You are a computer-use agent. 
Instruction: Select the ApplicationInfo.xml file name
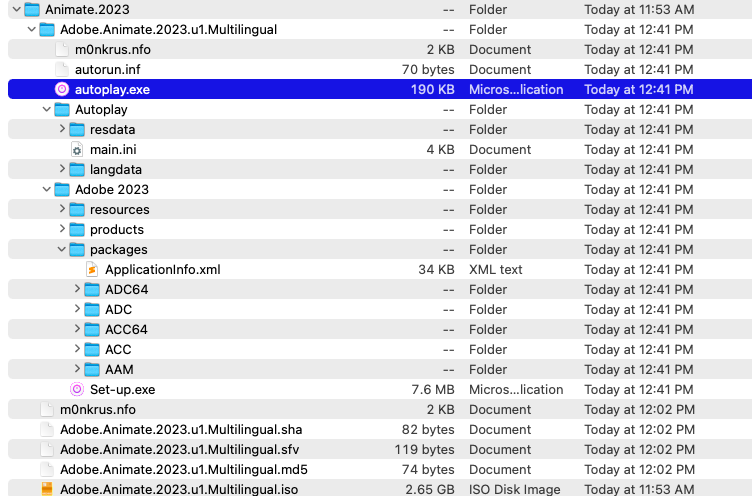[163, 270]
